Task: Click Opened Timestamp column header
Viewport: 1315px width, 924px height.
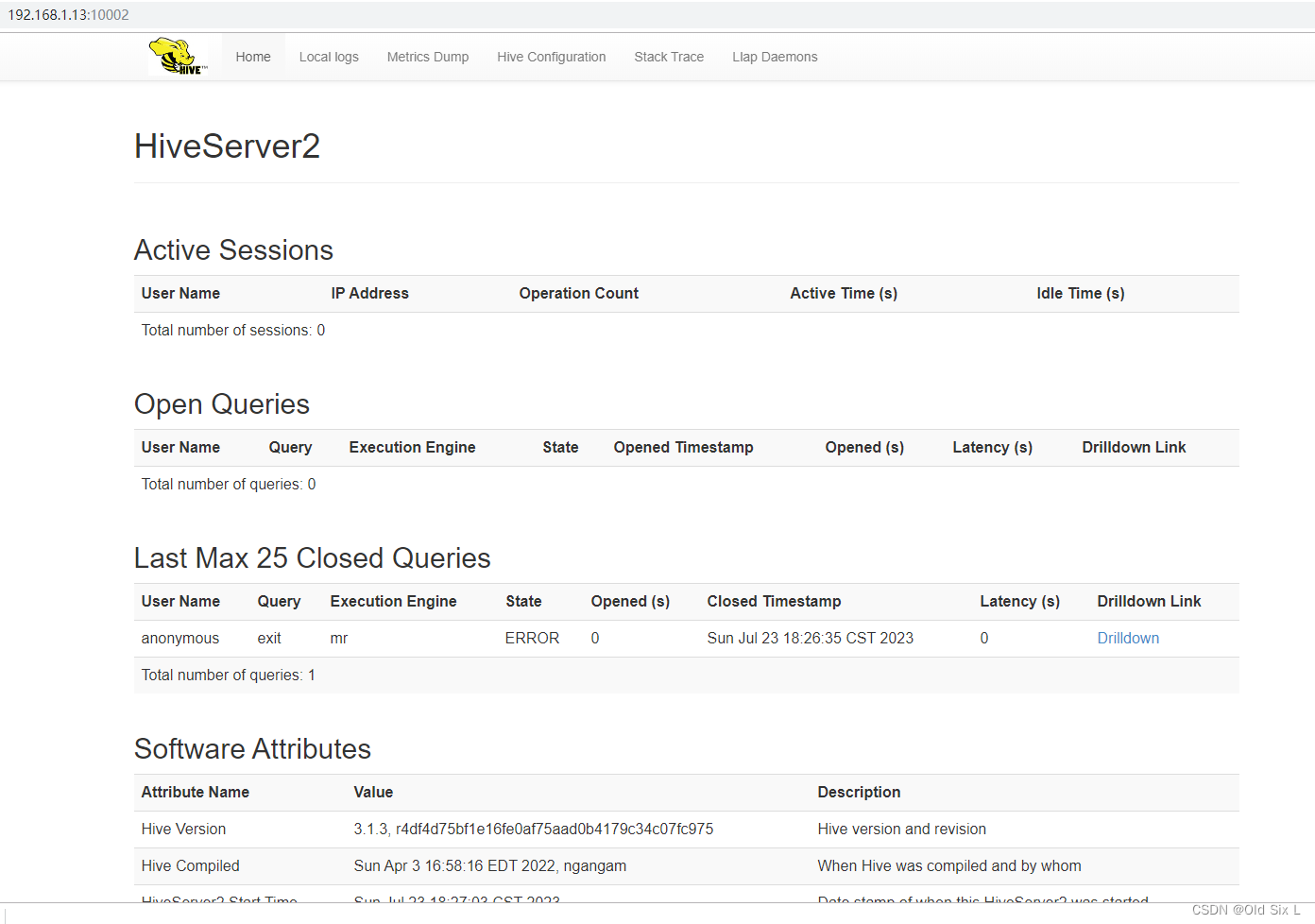Action: [x=683, y=448]
